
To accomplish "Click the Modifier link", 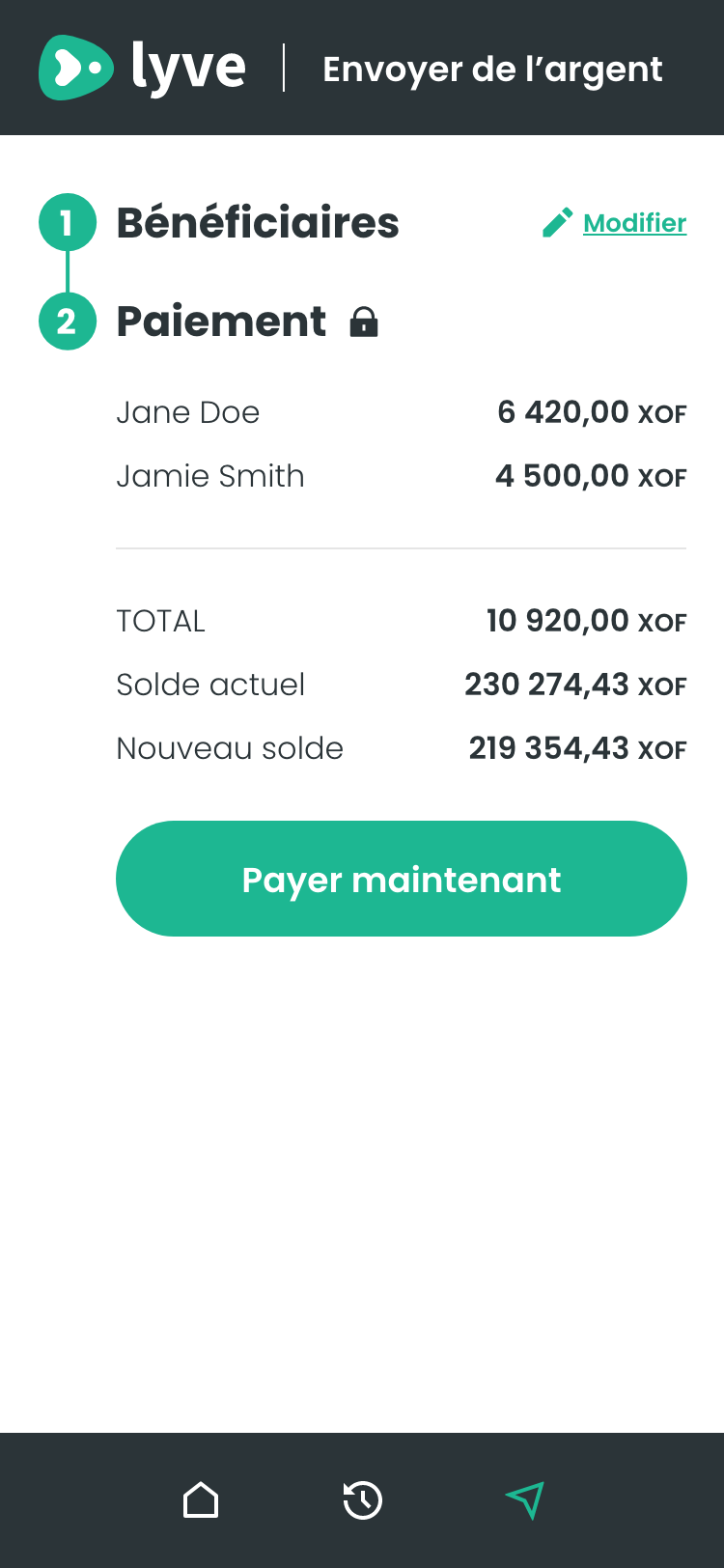I will point(634,223).
